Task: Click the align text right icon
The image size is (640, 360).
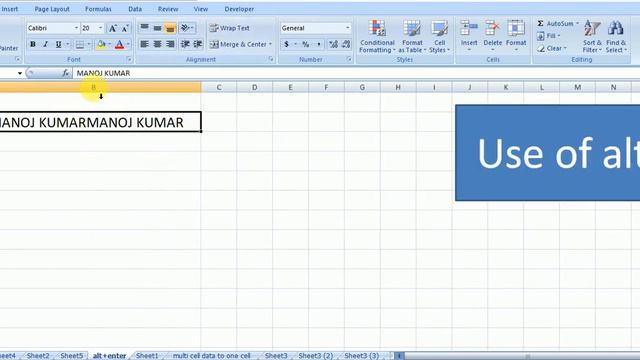Action: click(x=170, y=44)
